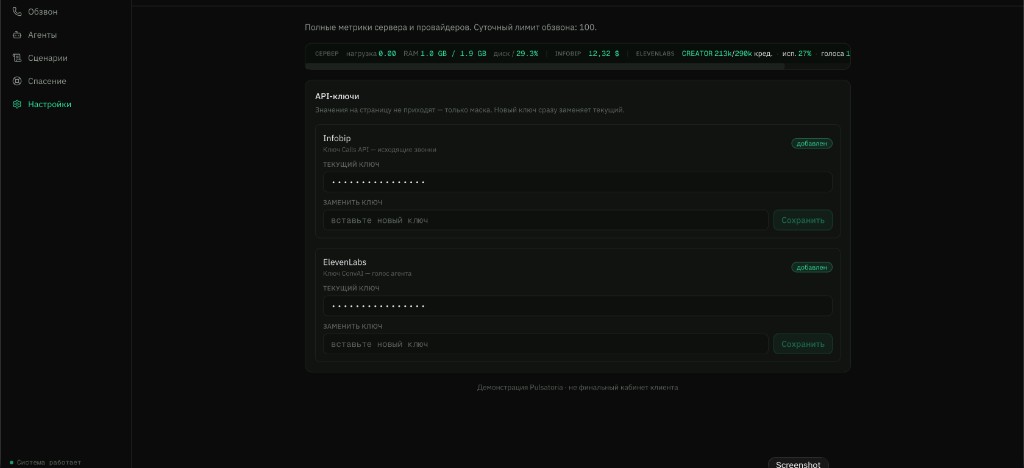Image resolution: width=1024 pixels, height=468 pixels.
Task: Click the Ключ Calls API description
Action: pos(379,150)
